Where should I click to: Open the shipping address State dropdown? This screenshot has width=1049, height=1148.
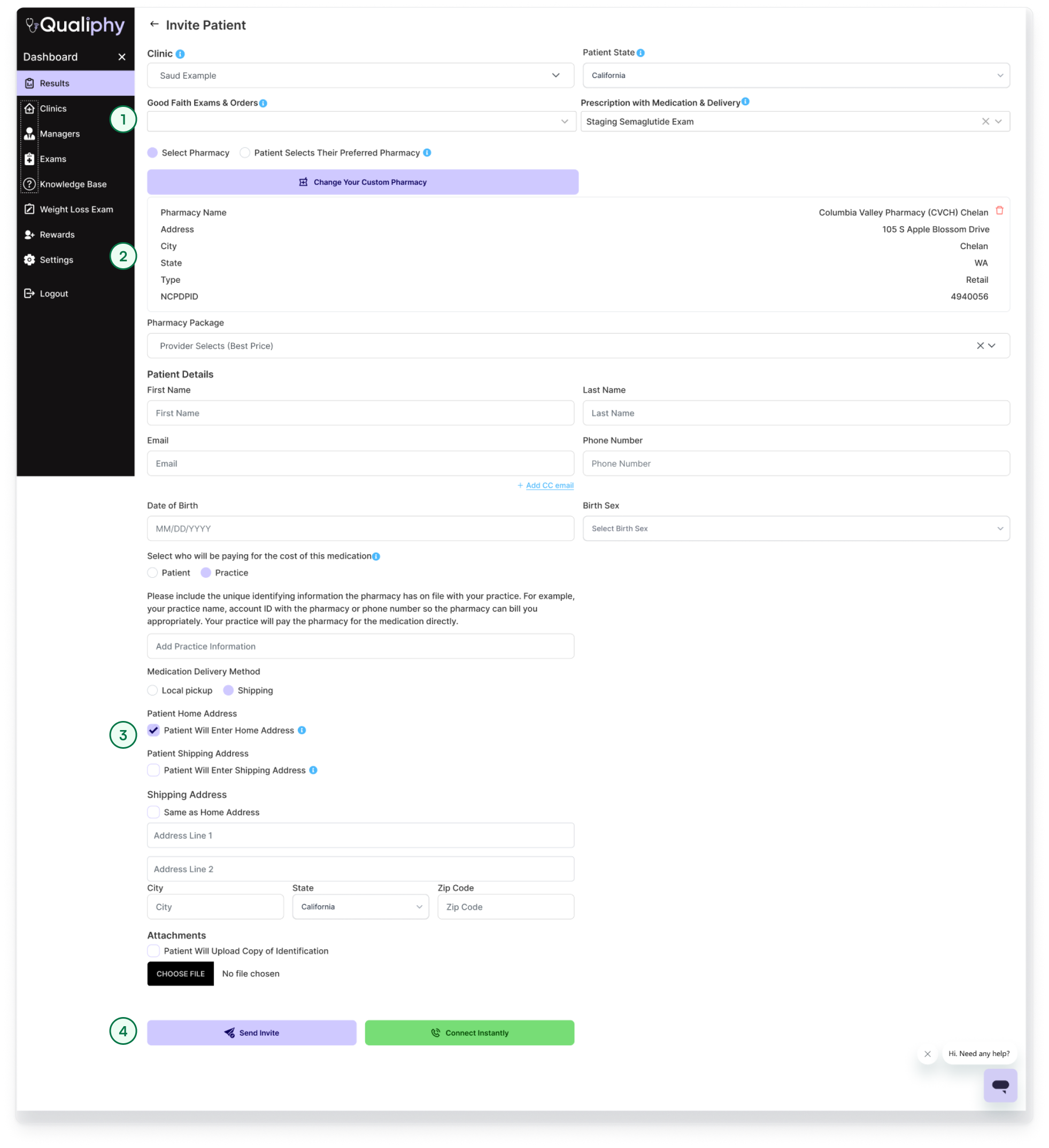click(360, 906)
